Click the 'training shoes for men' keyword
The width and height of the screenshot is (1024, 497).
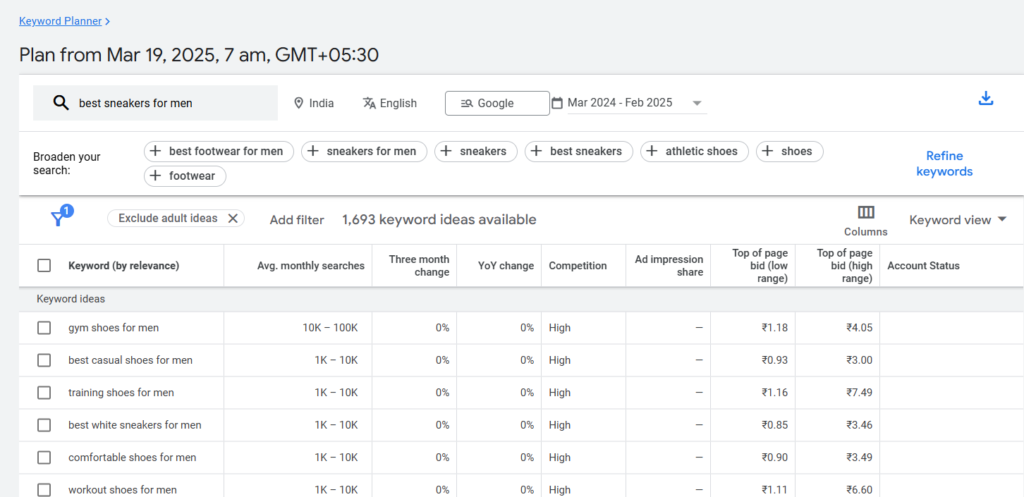[x=121, y=393]
